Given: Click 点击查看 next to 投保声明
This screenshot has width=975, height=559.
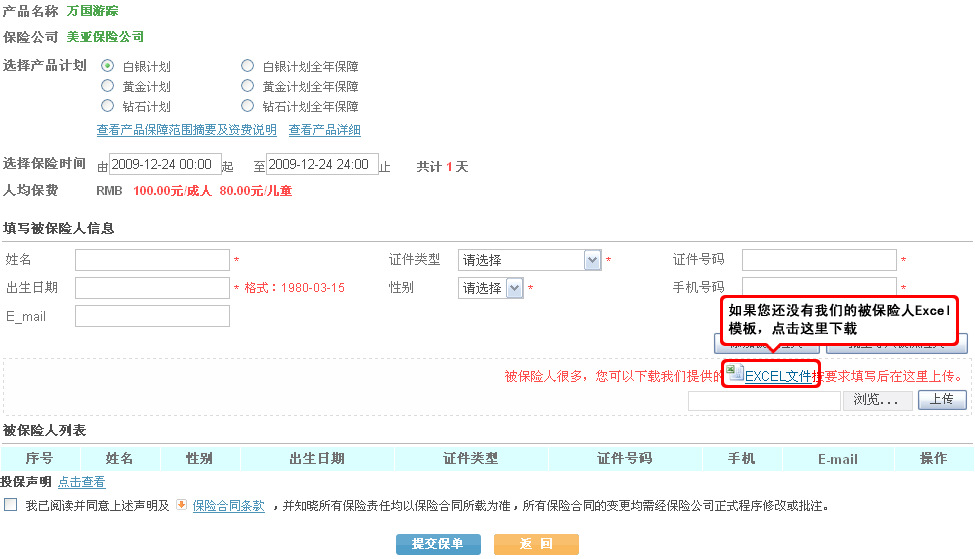Looking at the screenshot, I should click(81, 482).
